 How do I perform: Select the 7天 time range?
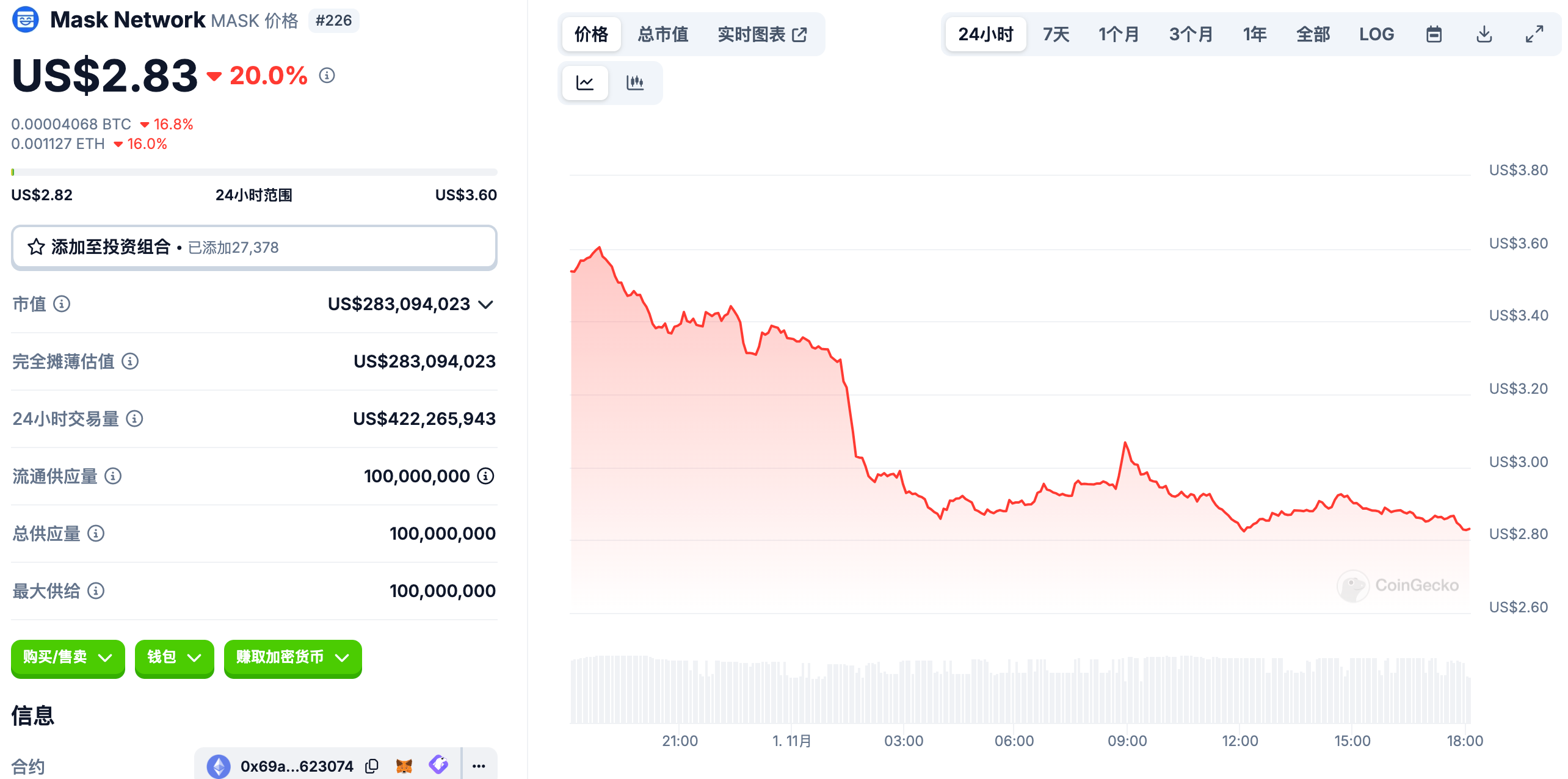point(1056,34)
